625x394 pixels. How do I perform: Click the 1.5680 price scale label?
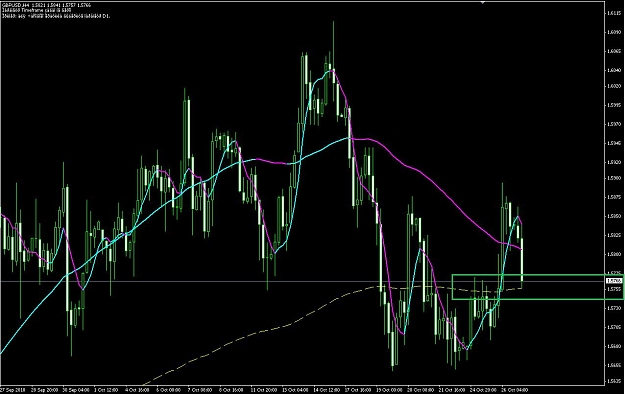614,346
